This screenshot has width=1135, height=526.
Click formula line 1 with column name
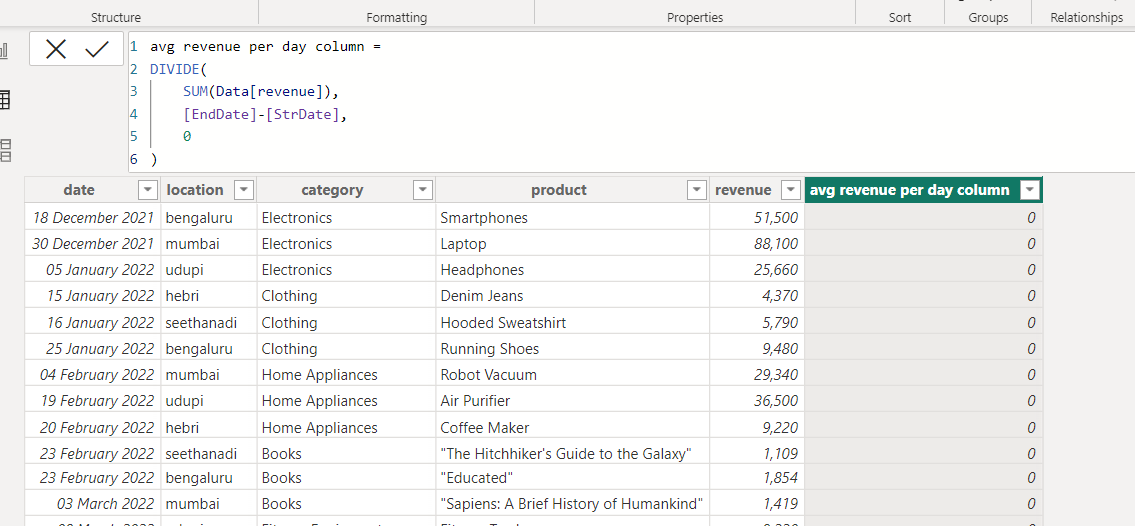tap(266, 47)
